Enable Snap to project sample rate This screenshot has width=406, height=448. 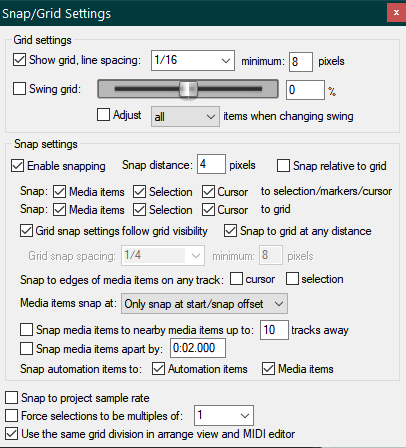pos(11,398)
